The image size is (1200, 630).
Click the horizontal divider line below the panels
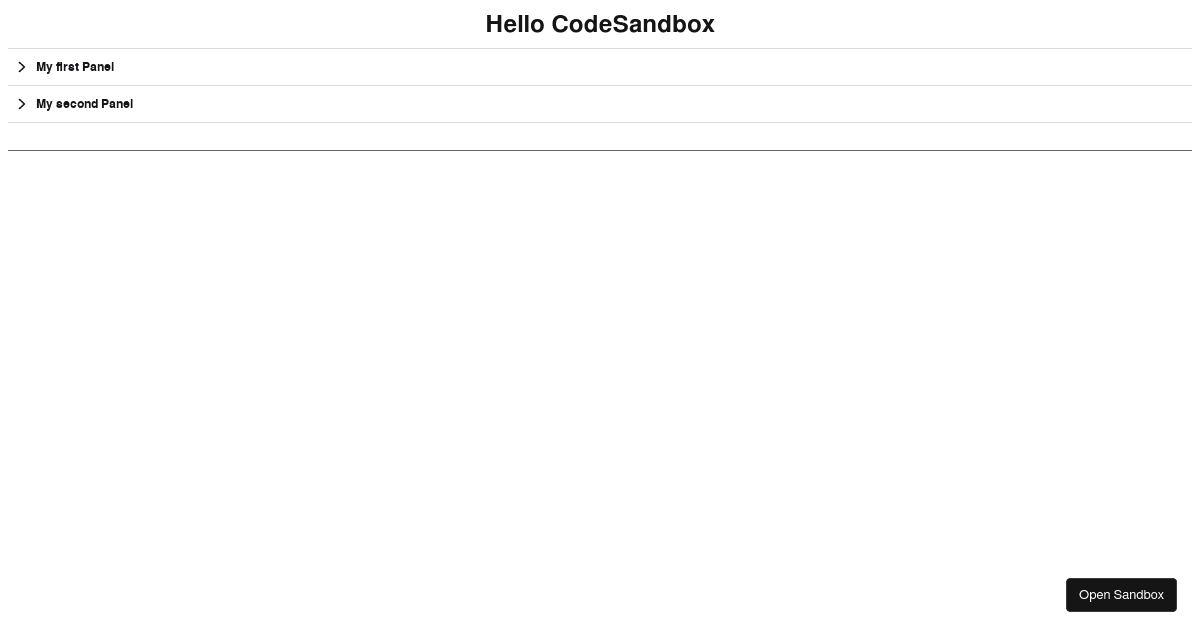pyautogui.click(x=600, y=150)
